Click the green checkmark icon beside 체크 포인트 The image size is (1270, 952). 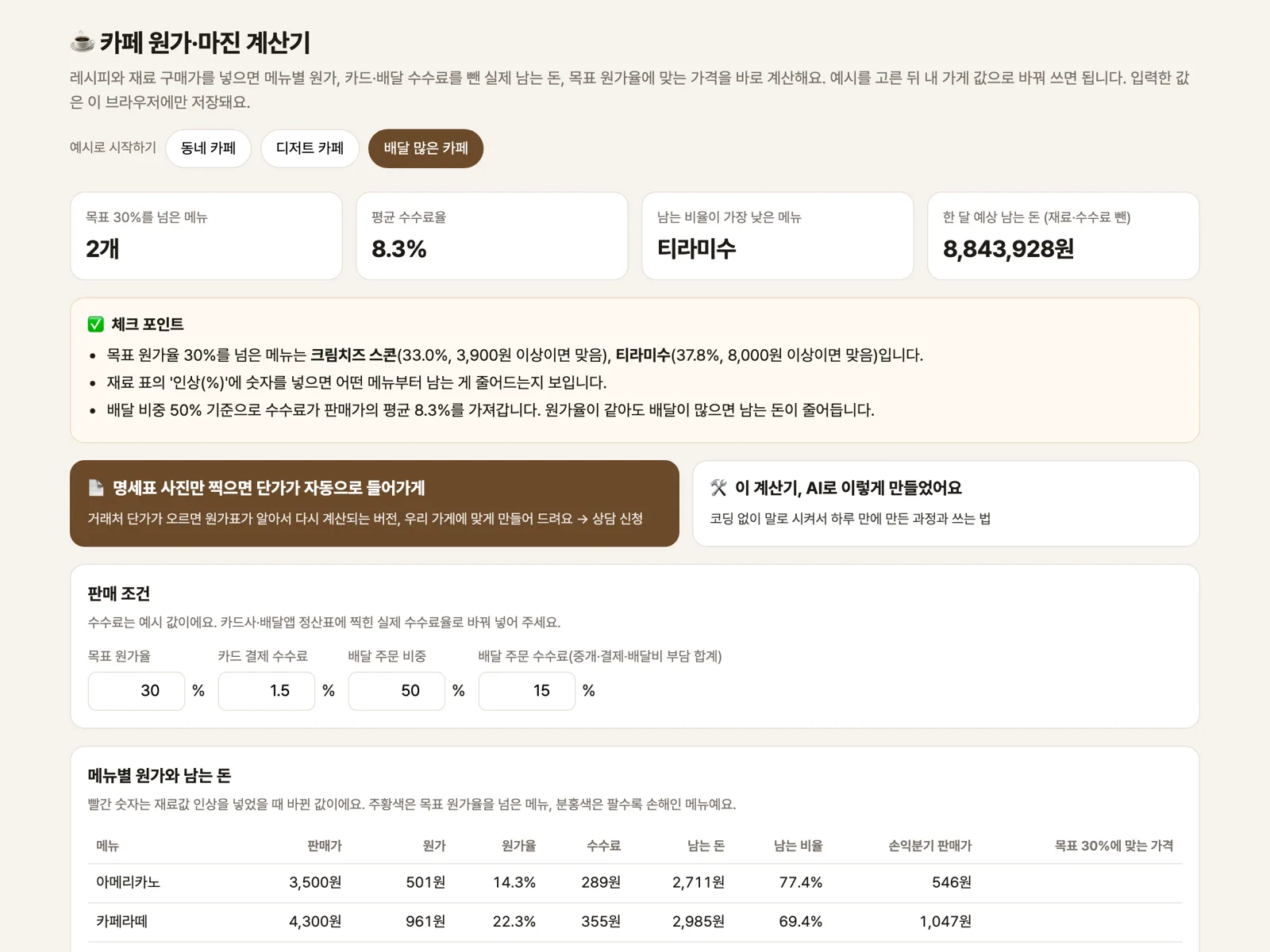click(96, 324)
